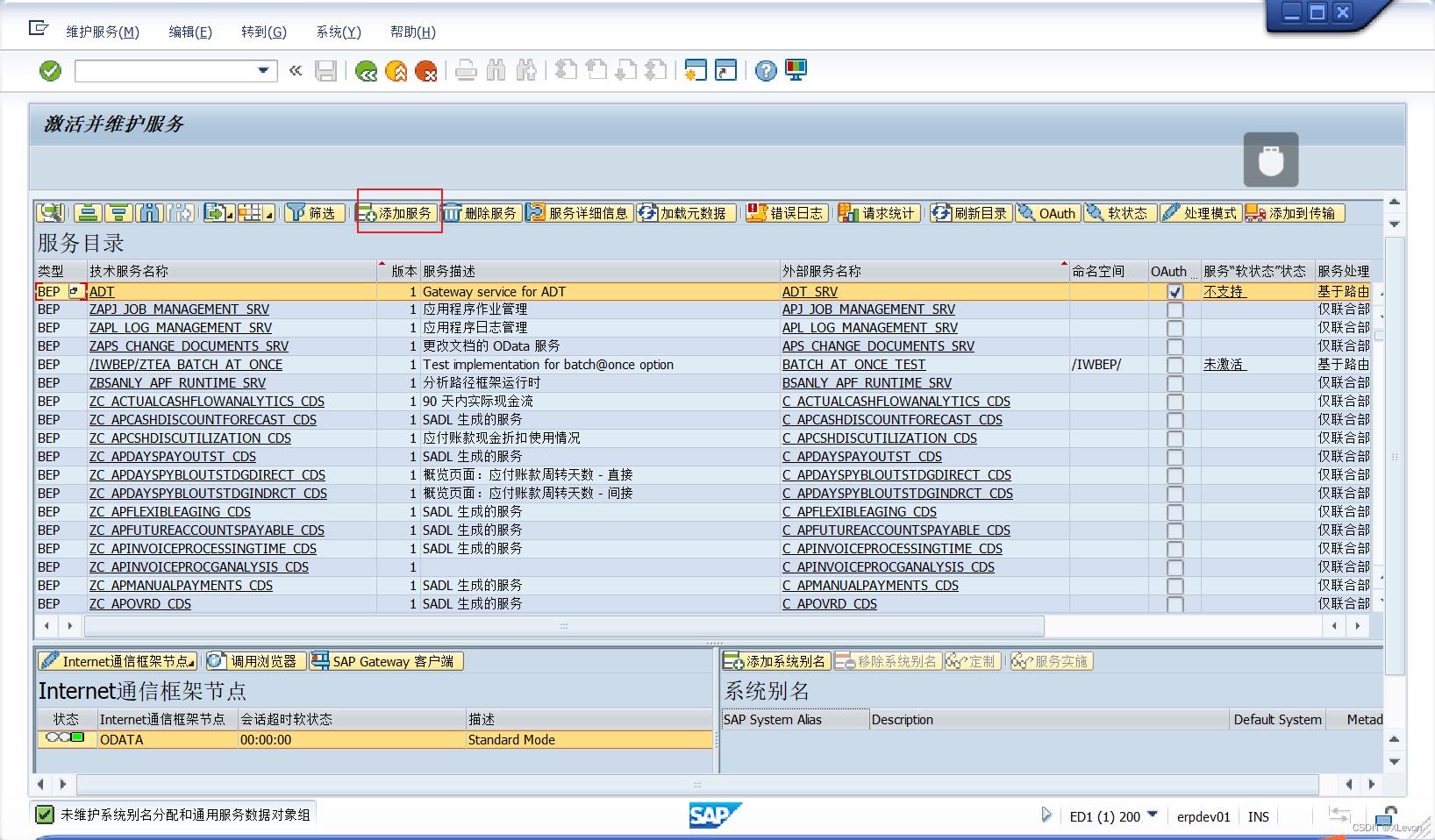
Task: Check OAuth box for ZAPS_CHANGE_DOCUMENTS_SRV row
Action: [x=1175, y=347]
